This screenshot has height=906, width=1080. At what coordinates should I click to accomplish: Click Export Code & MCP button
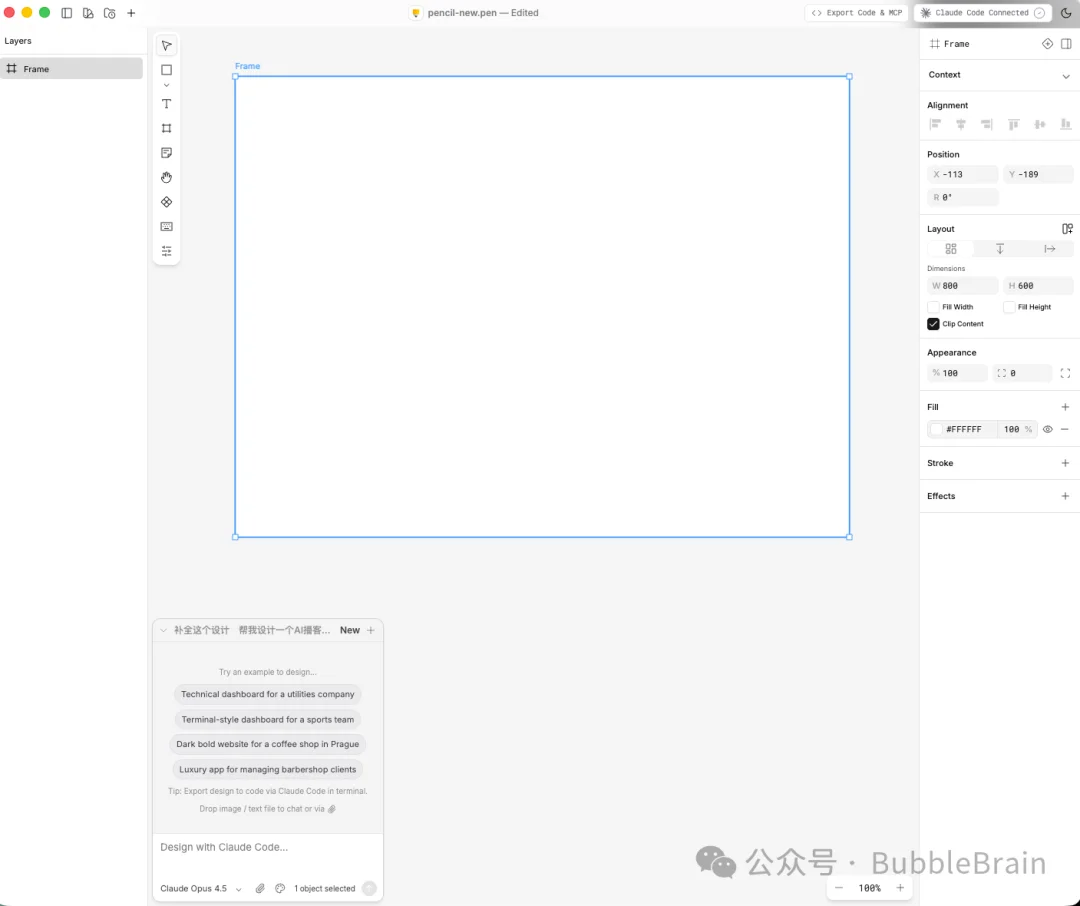(x=857, y=13)
